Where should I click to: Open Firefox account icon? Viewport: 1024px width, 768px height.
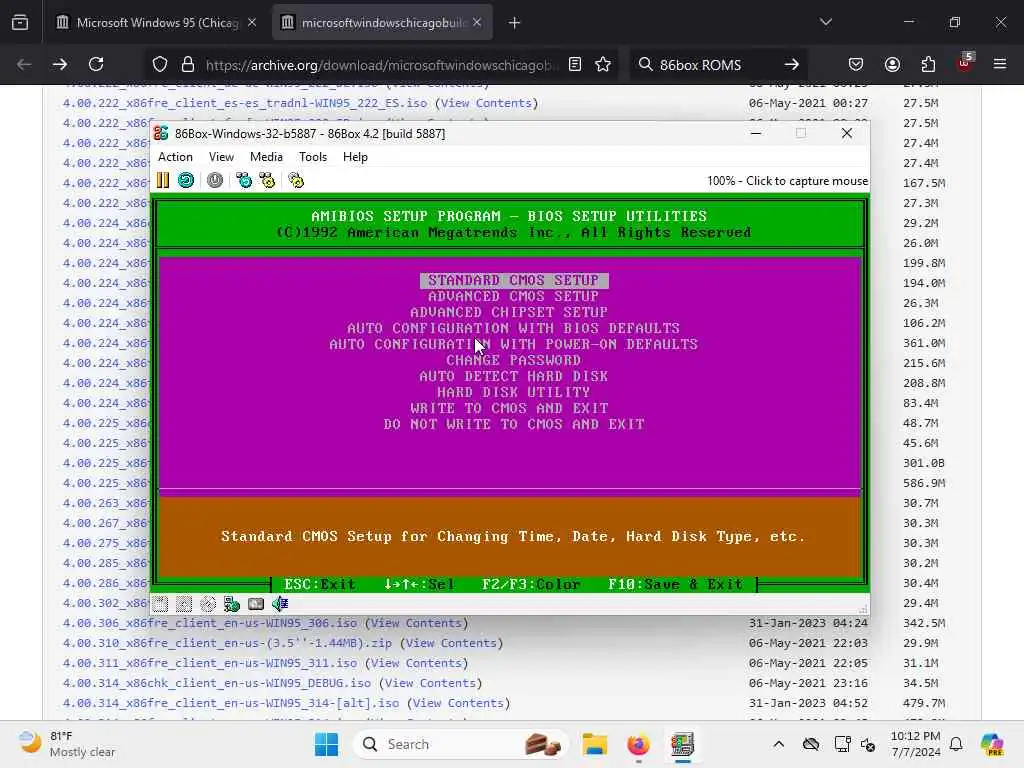(892, 65)
